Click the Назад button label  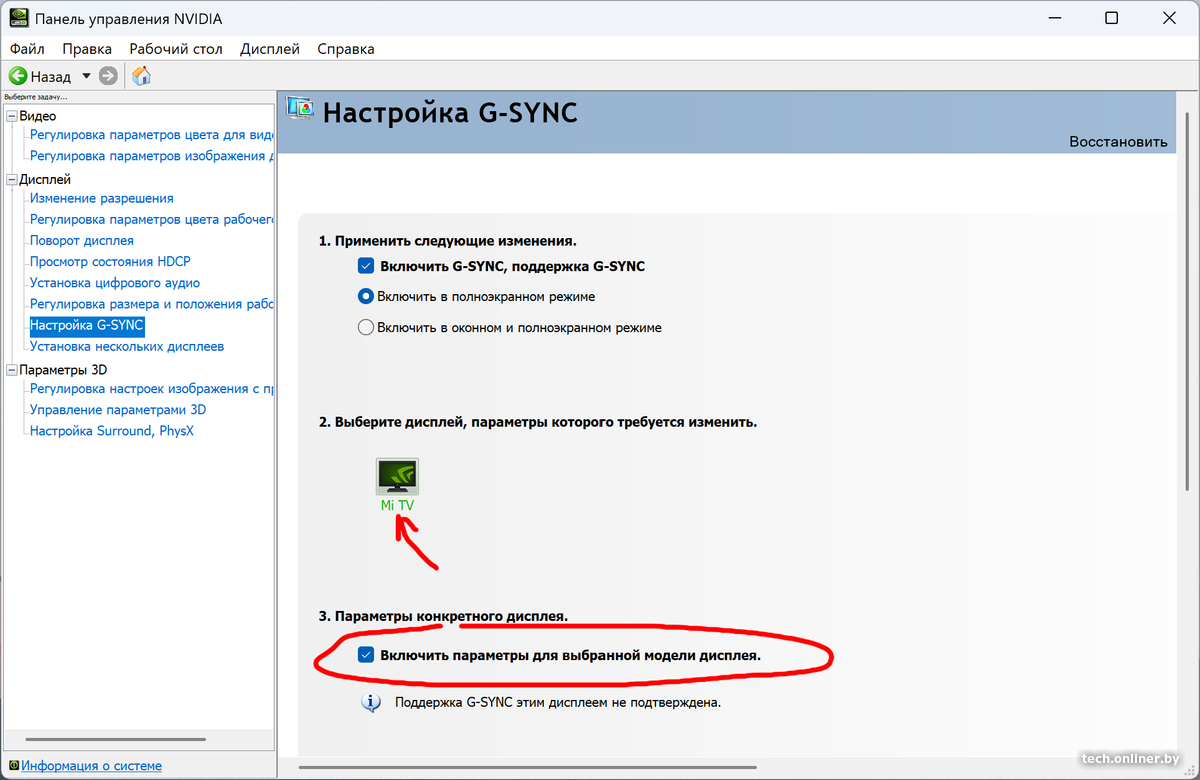[x=51, y=76]
